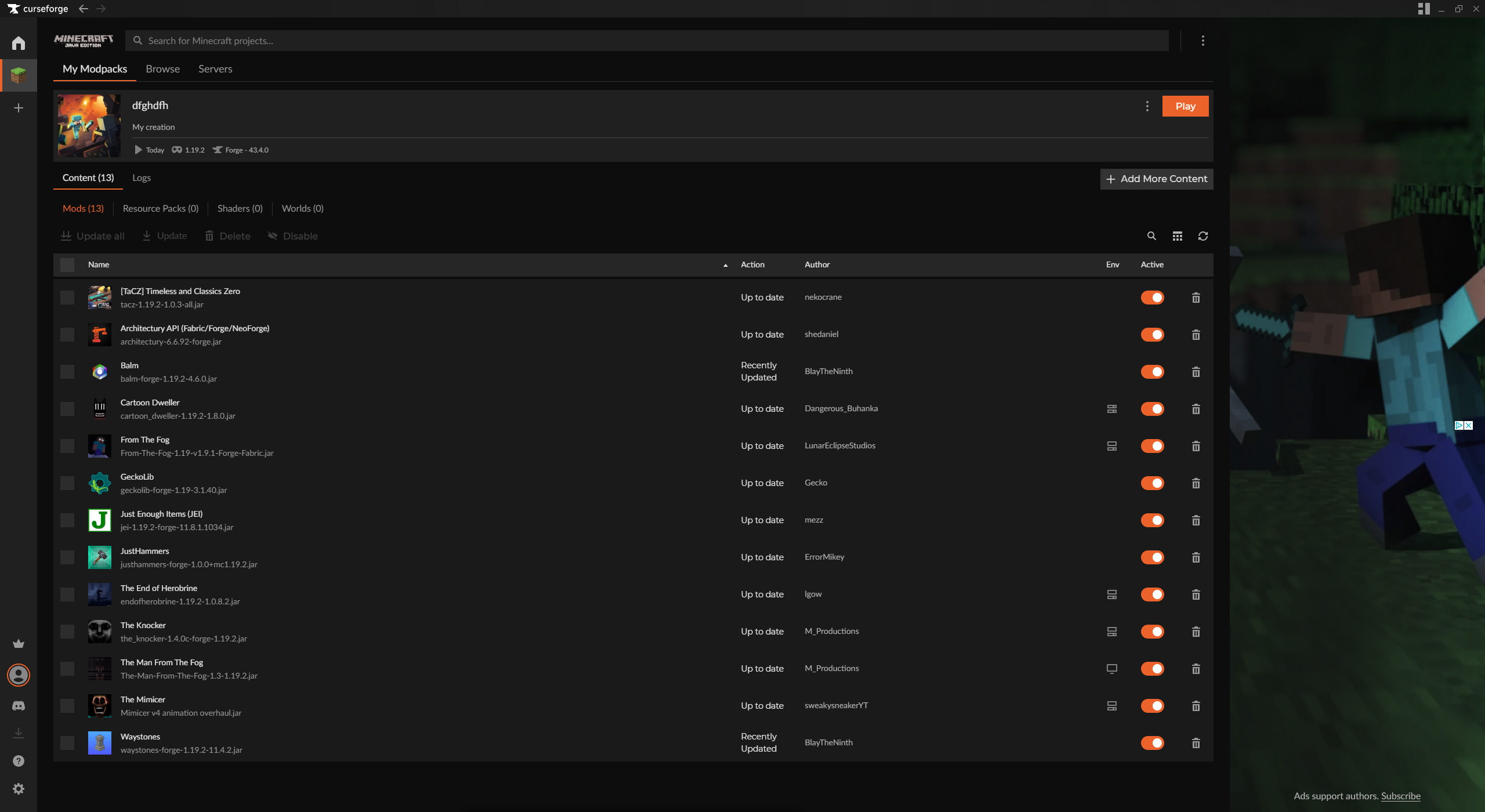Toggle the From The Fog active switch
This screenshot has width=1485, height=812.
point(1152,446)
